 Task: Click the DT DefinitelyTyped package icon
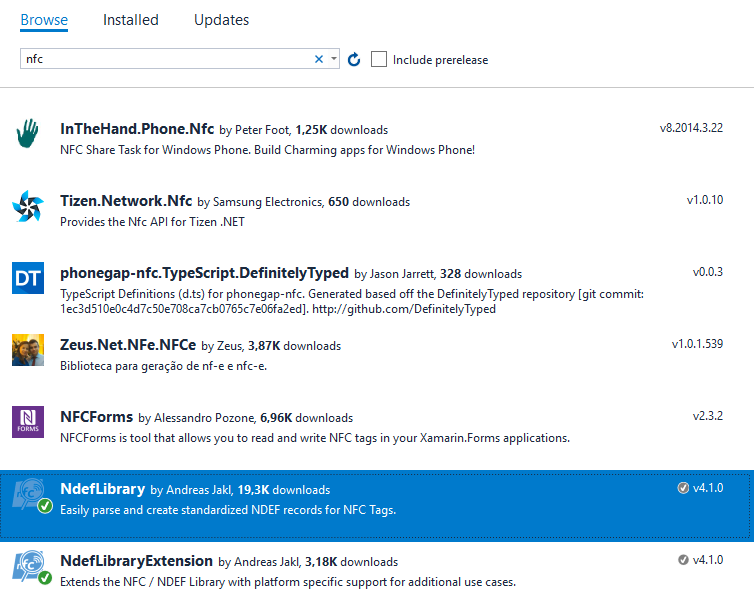click(28, 278)
